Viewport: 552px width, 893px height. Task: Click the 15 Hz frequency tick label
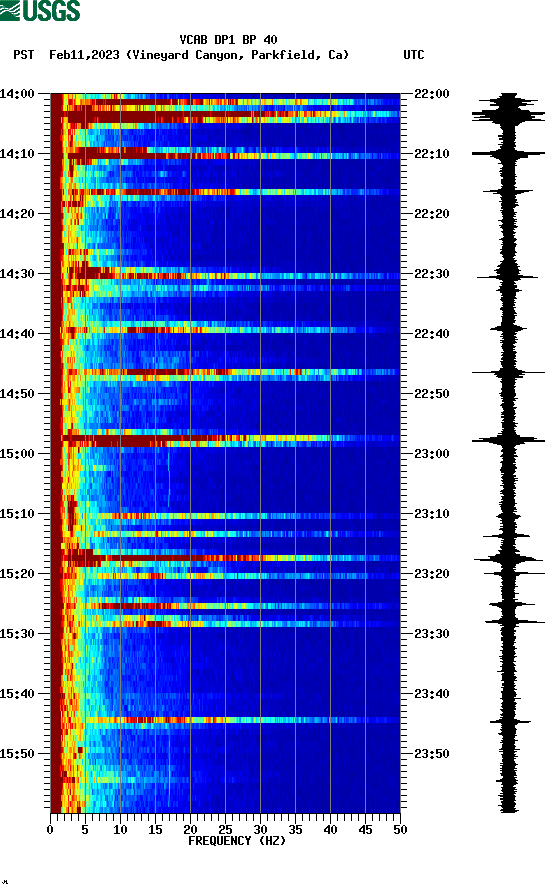[155, 830]
